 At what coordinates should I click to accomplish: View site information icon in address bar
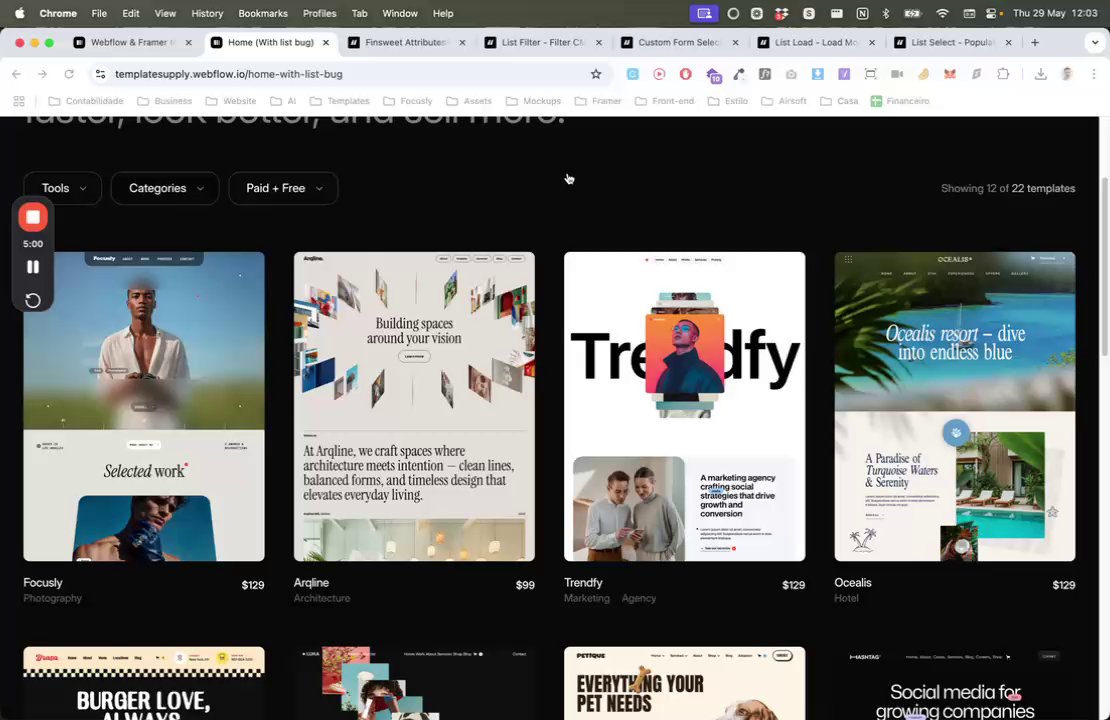101,74
